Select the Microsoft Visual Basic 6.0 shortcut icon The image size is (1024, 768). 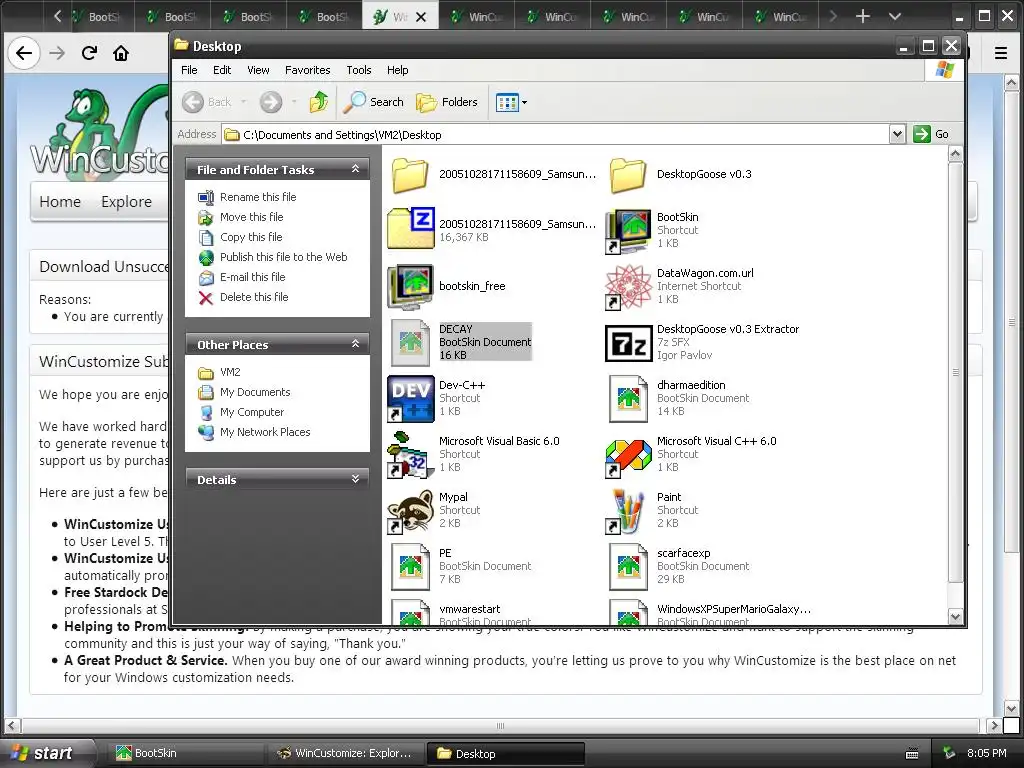click(410, 455)
